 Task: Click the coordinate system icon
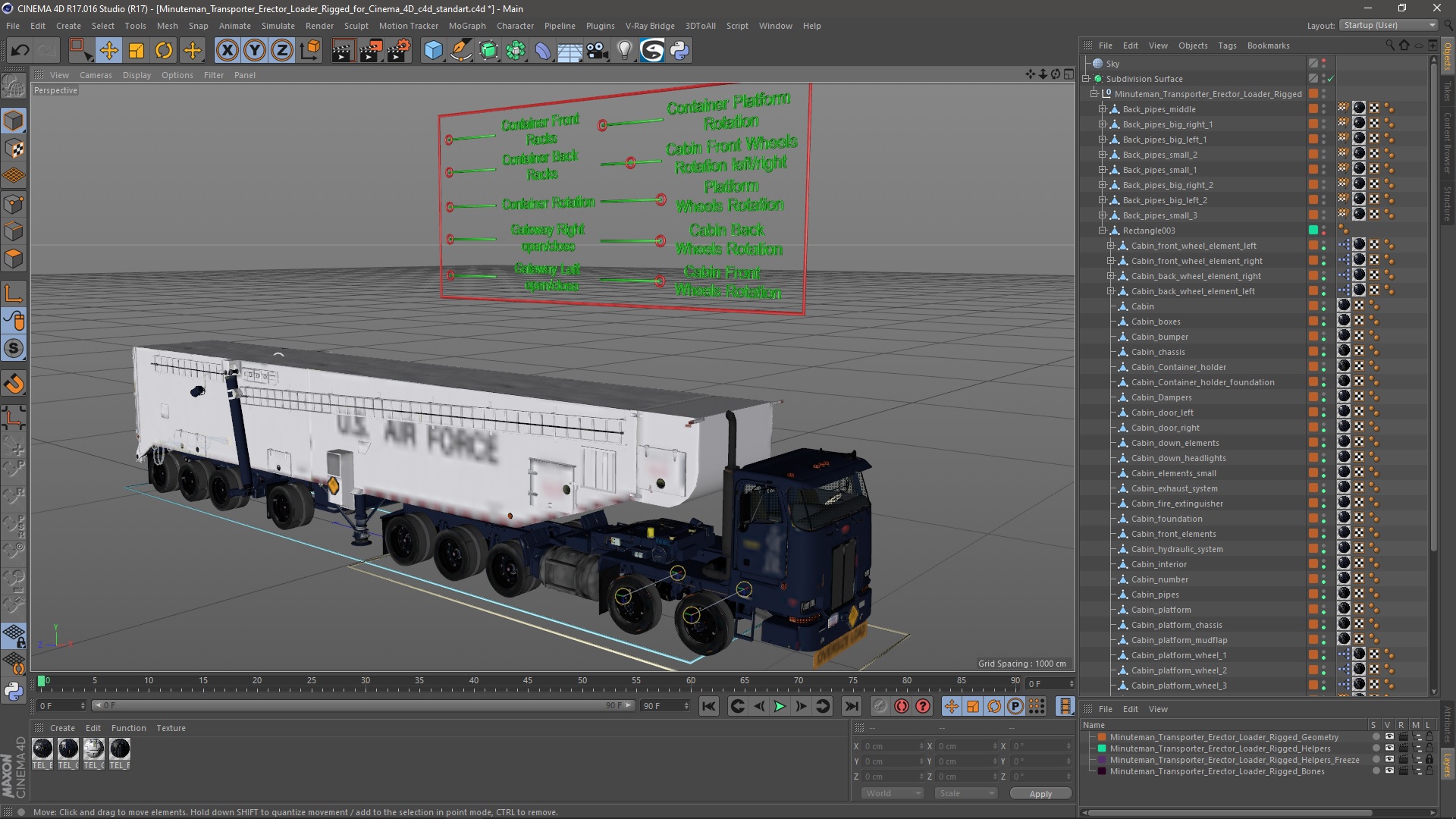[309, 51]
